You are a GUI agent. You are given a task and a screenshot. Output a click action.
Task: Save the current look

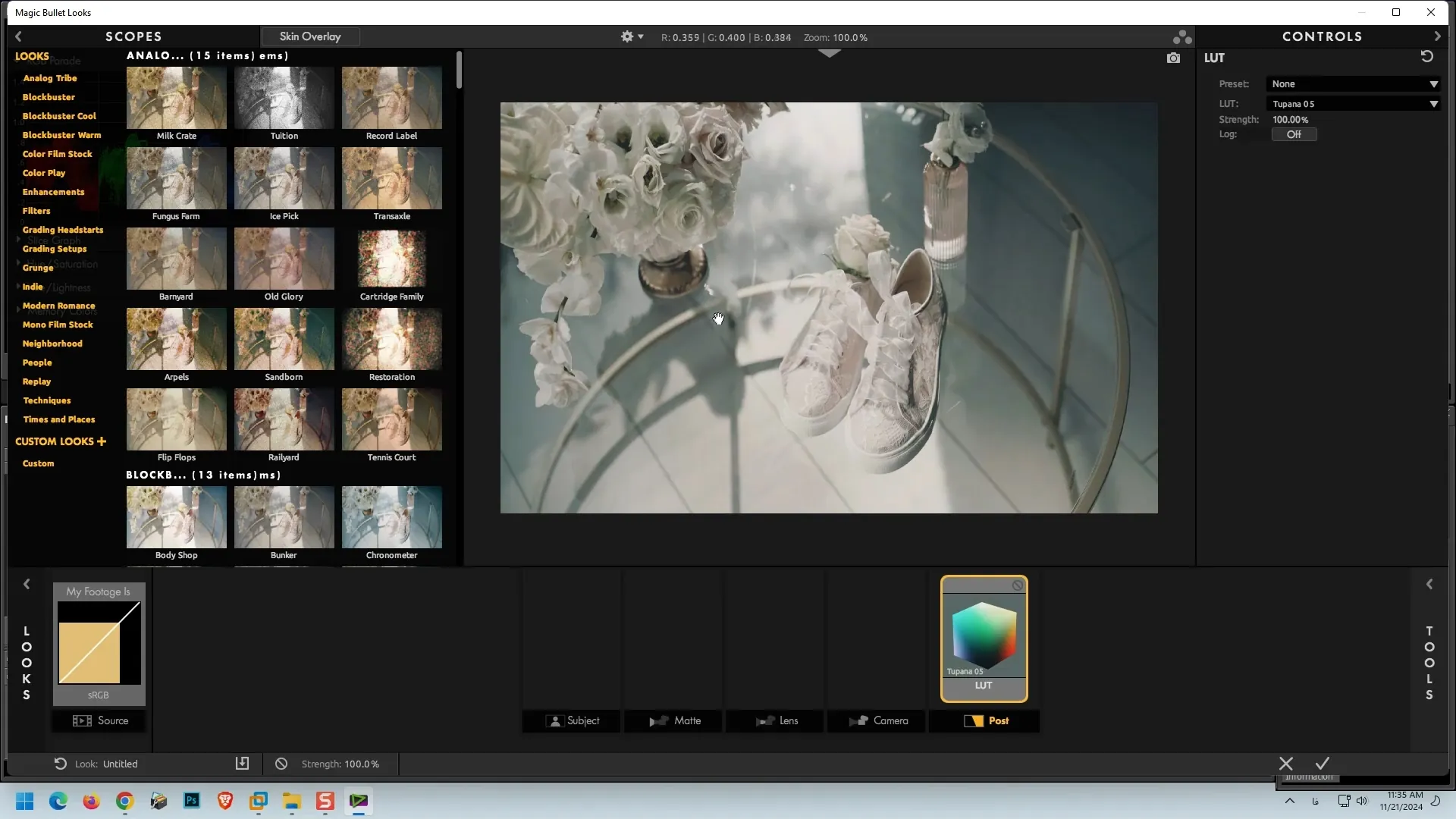[242, 764]
